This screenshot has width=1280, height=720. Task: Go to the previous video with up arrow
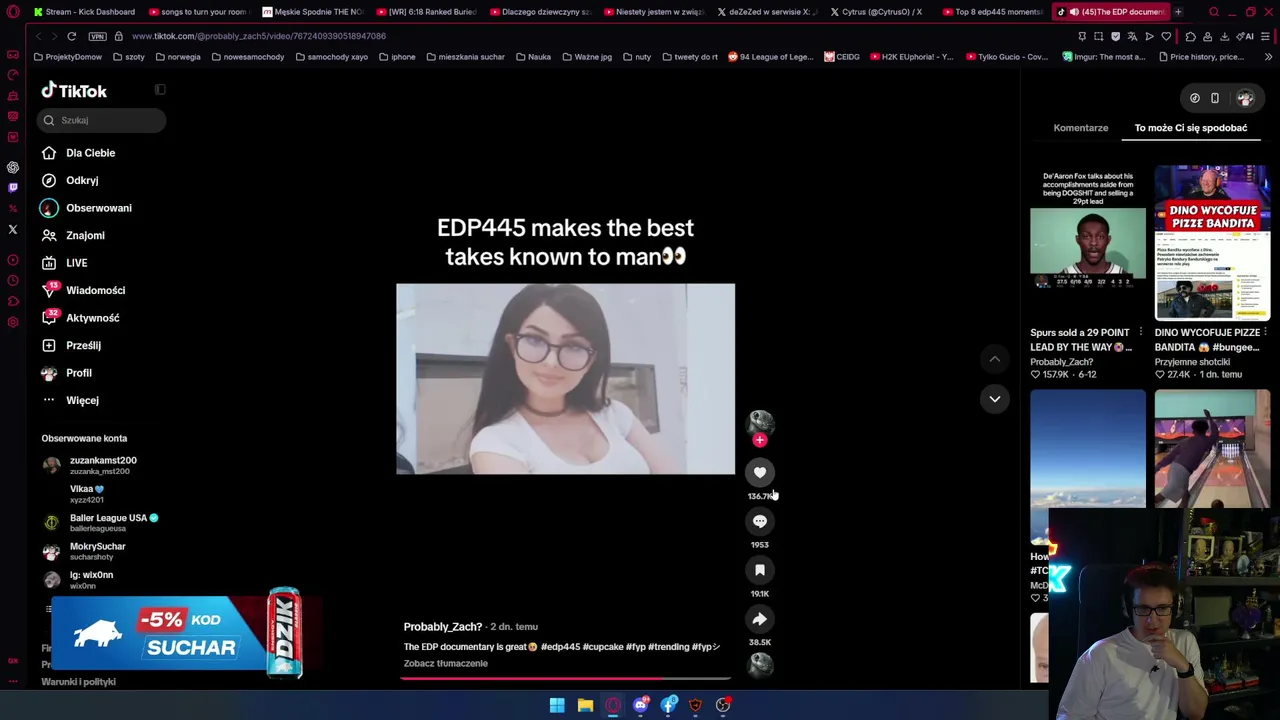click(x=994, y=359)
